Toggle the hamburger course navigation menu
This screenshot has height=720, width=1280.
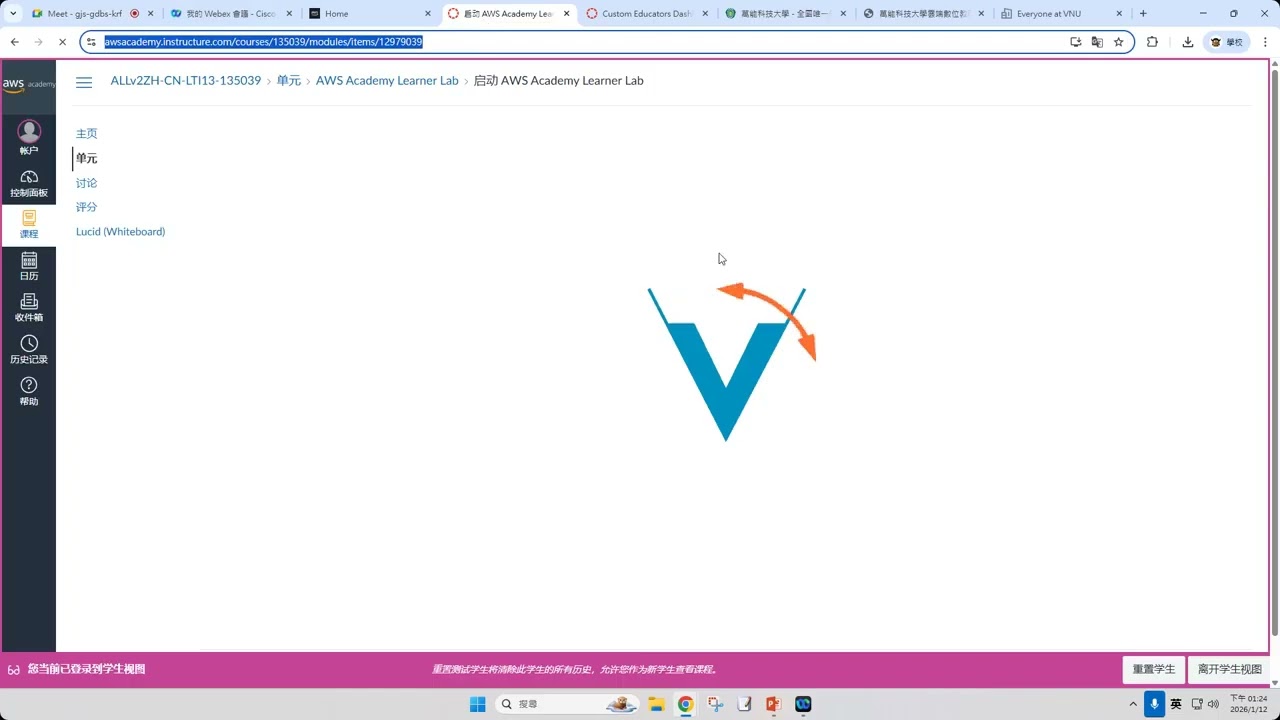(x=84, y=82)
